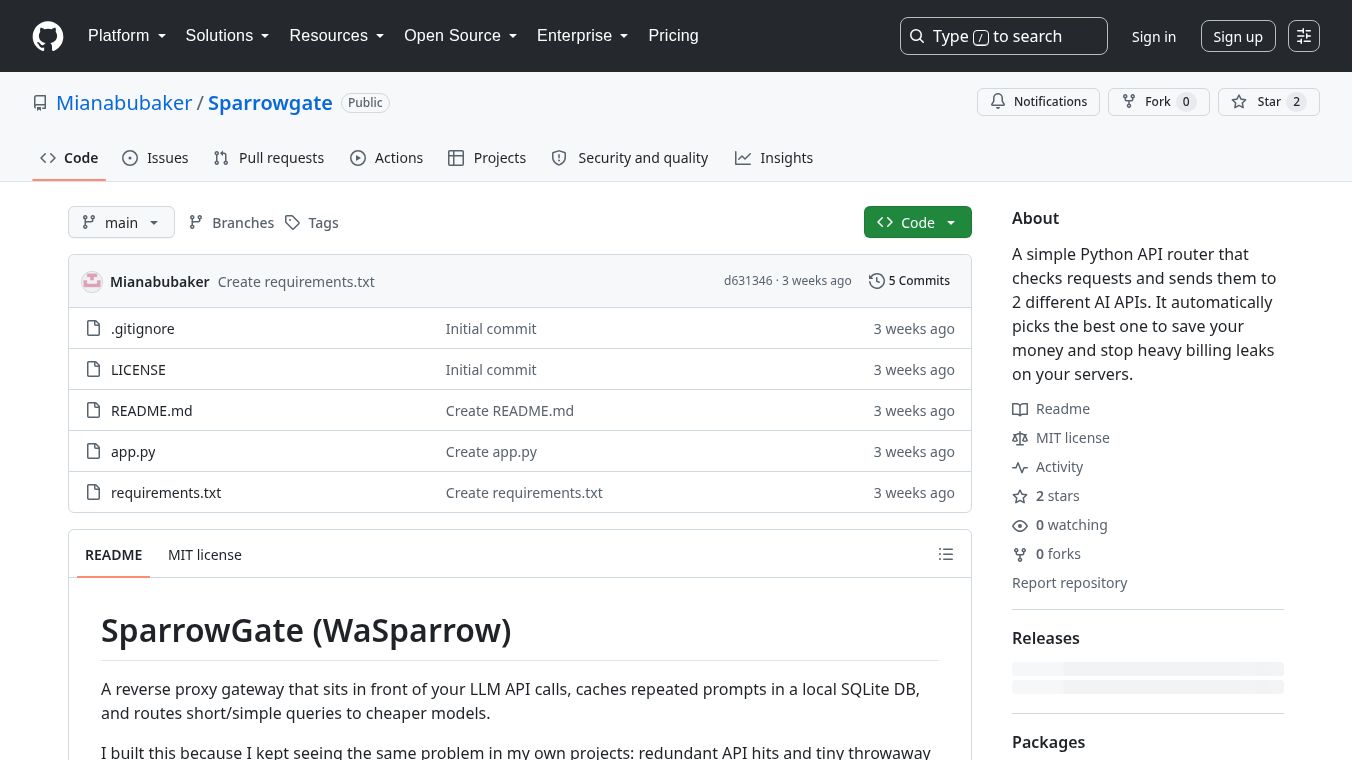Open the 'Create app.py' commit message
This screenshot has width=1352, height=760.
pyautogui.click(x=491, y=451)
